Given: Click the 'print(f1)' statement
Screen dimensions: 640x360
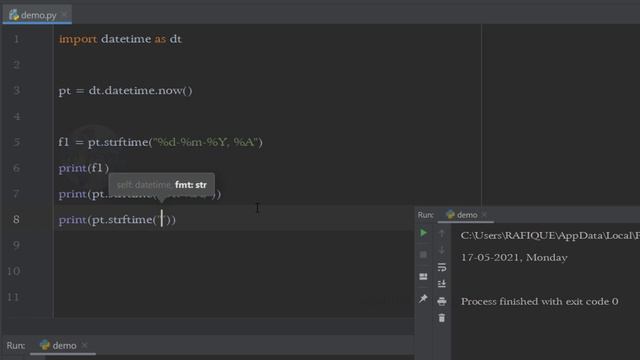Looking at the screenshot, I should [84, 168].
